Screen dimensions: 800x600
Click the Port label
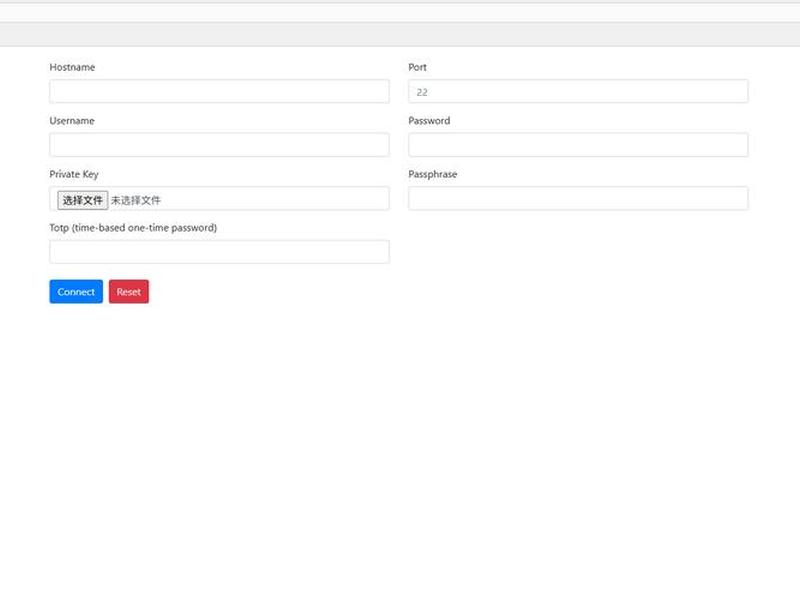point(417,67)
